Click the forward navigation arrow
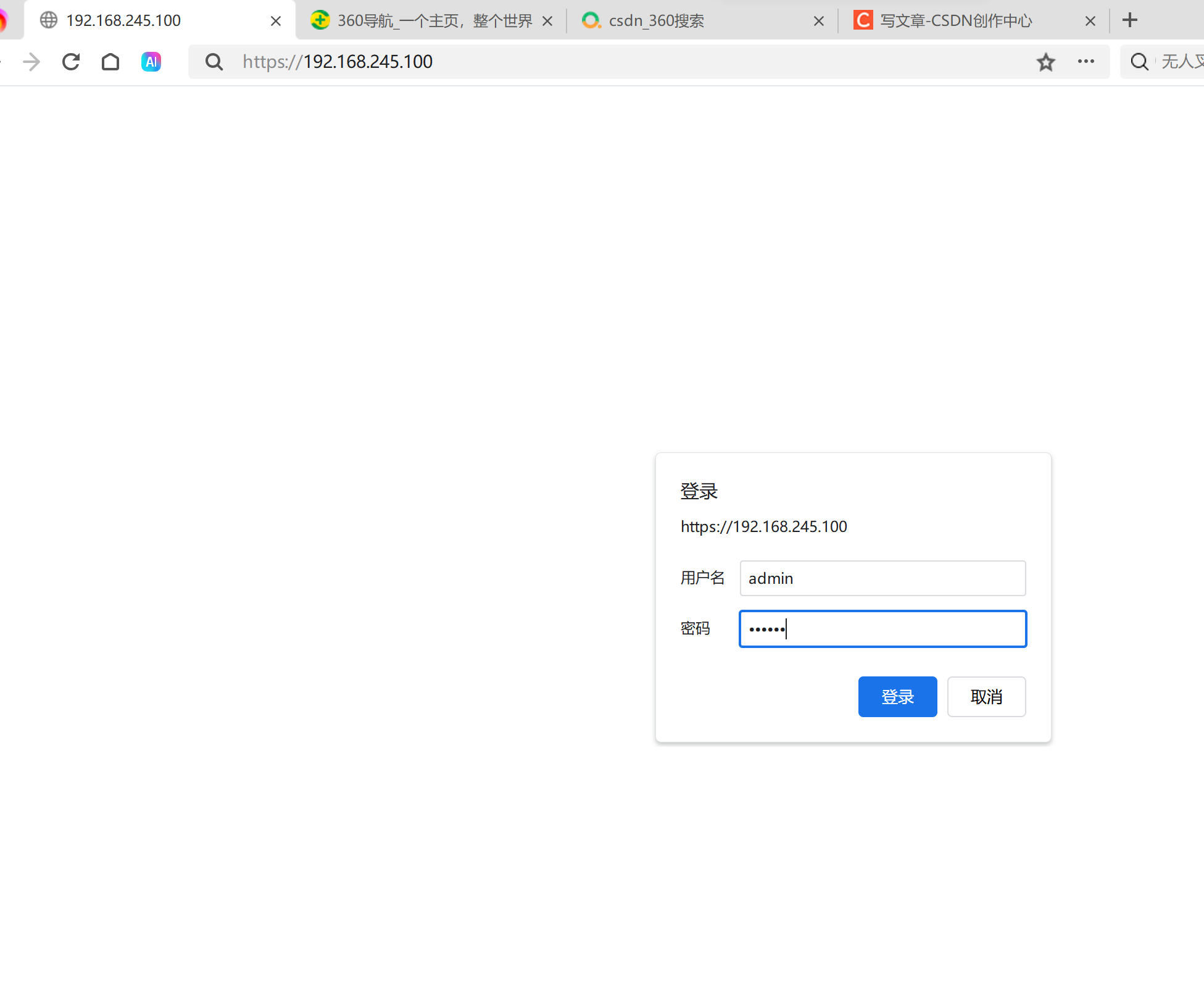1204x993 pixels. pos(31,62)
